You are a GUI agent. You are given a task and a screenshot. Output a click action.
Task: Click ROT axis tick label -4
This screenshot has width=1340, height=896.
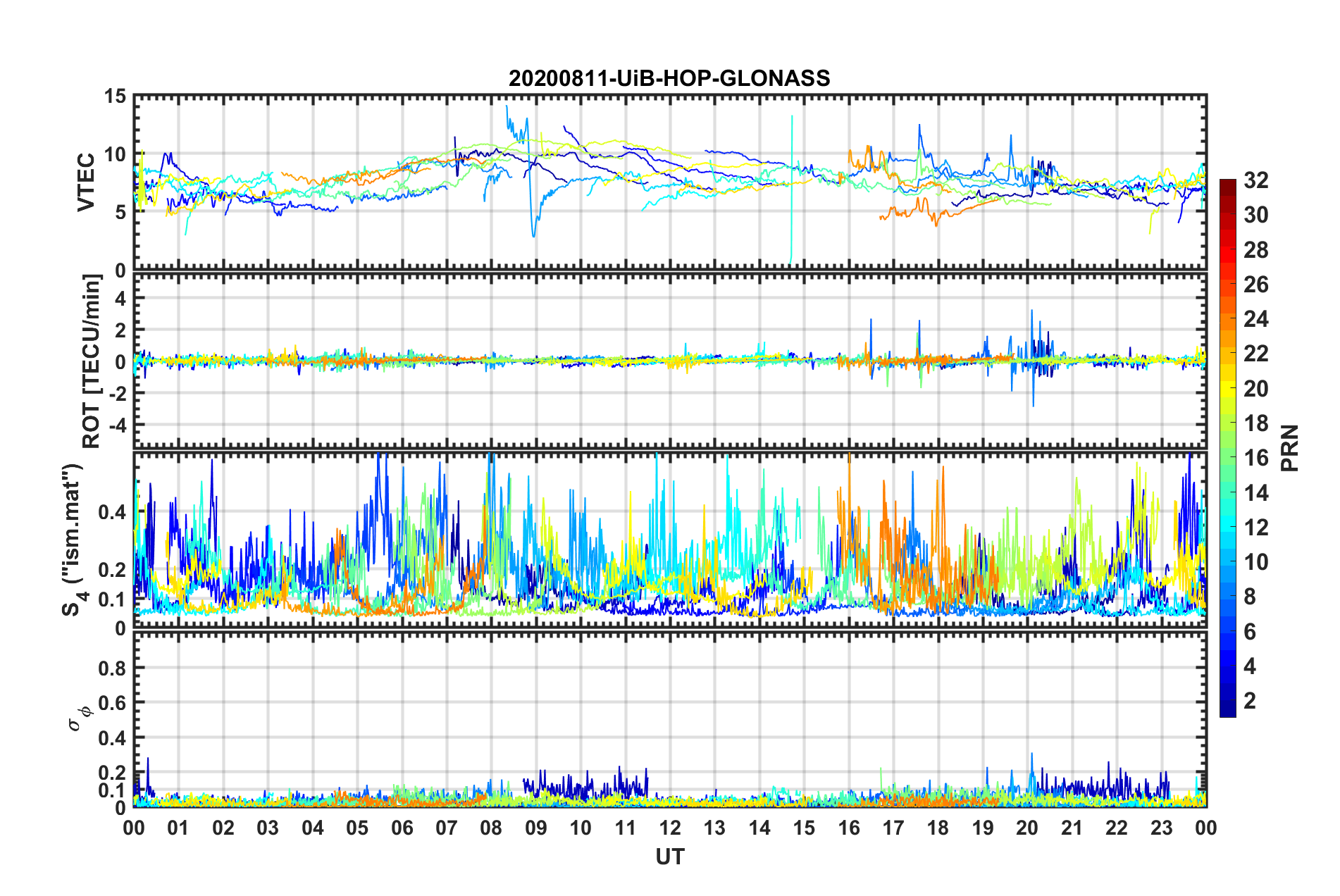tap(118, 425)
